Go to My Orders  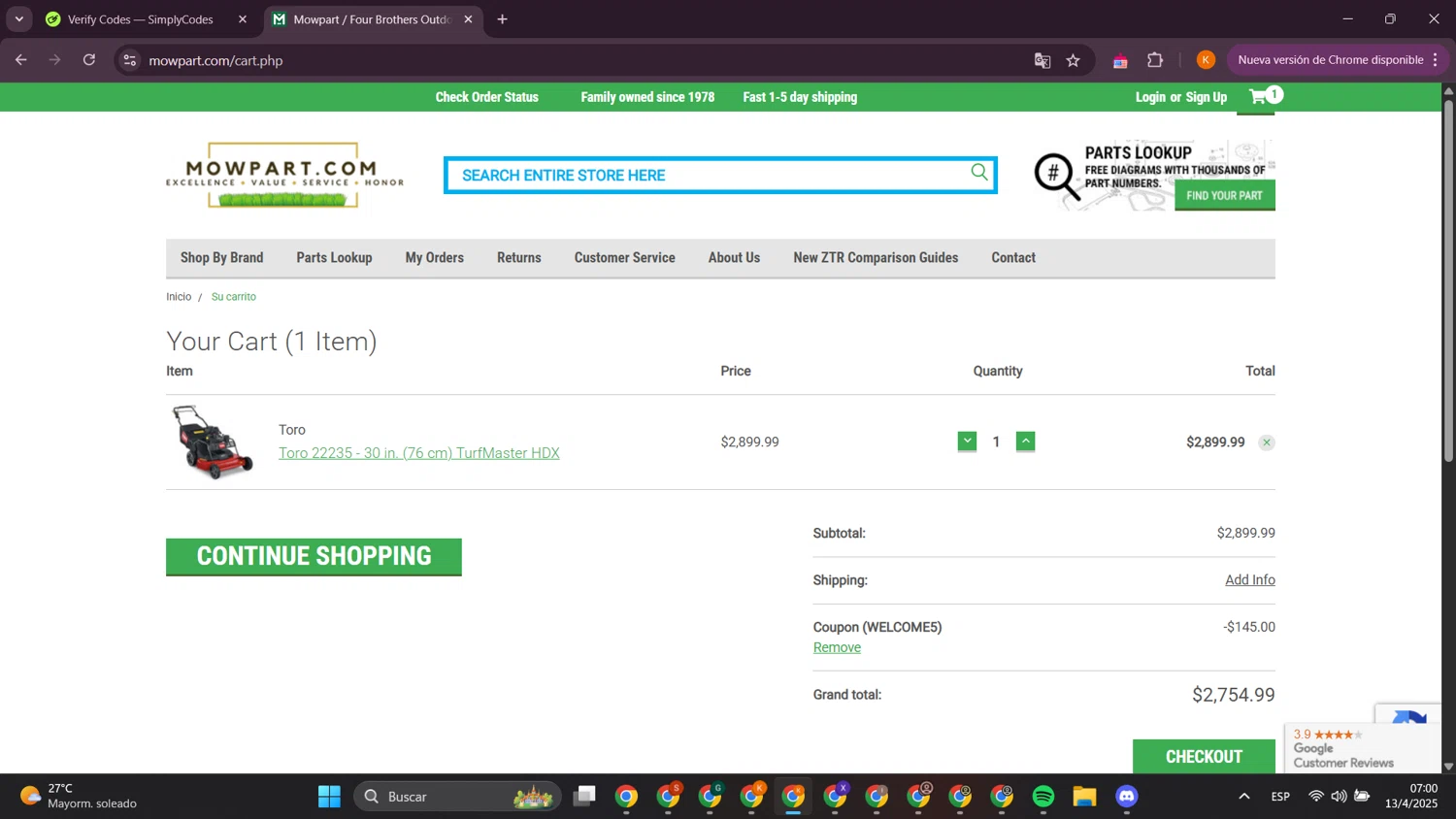tap(434, 258)
